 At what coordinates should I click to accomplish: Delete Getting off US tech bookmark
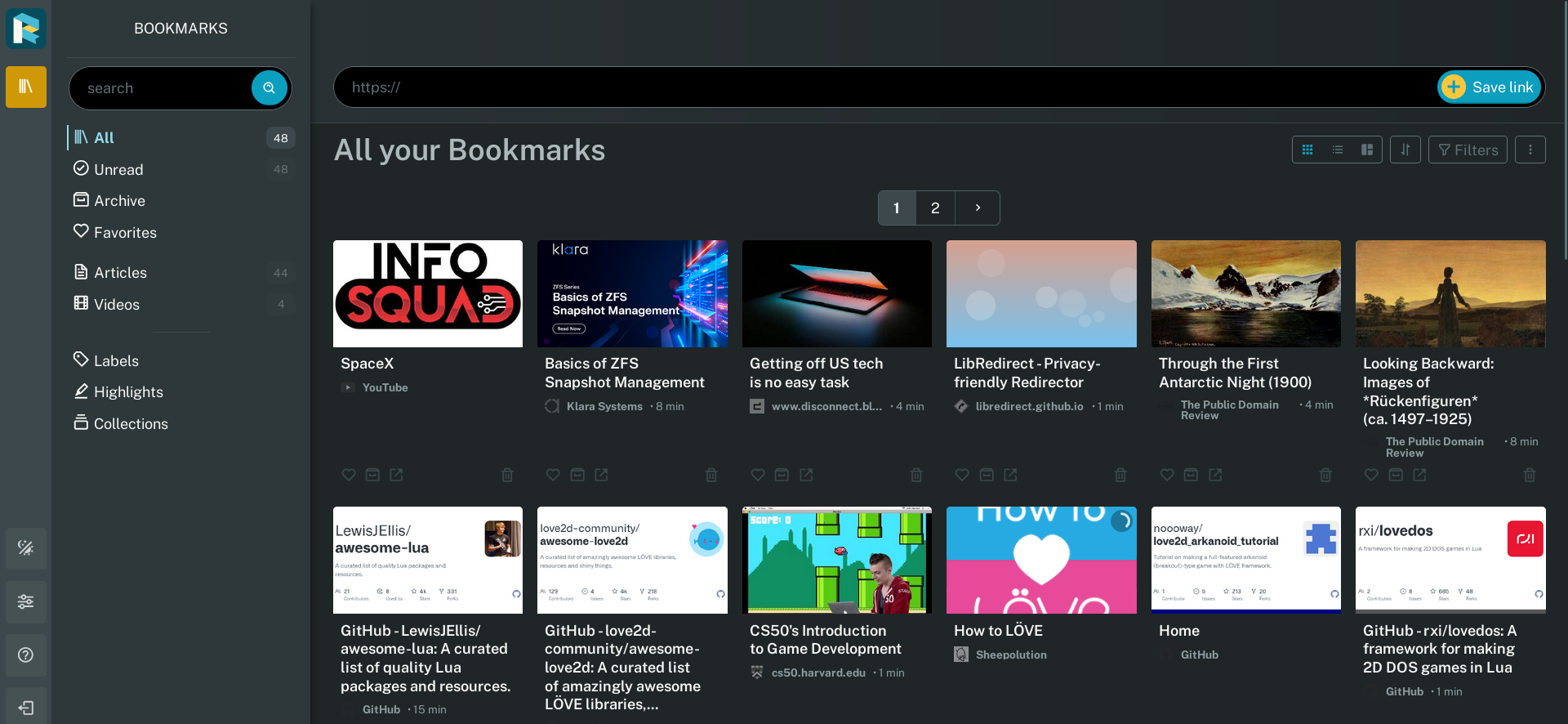point(916,475)
